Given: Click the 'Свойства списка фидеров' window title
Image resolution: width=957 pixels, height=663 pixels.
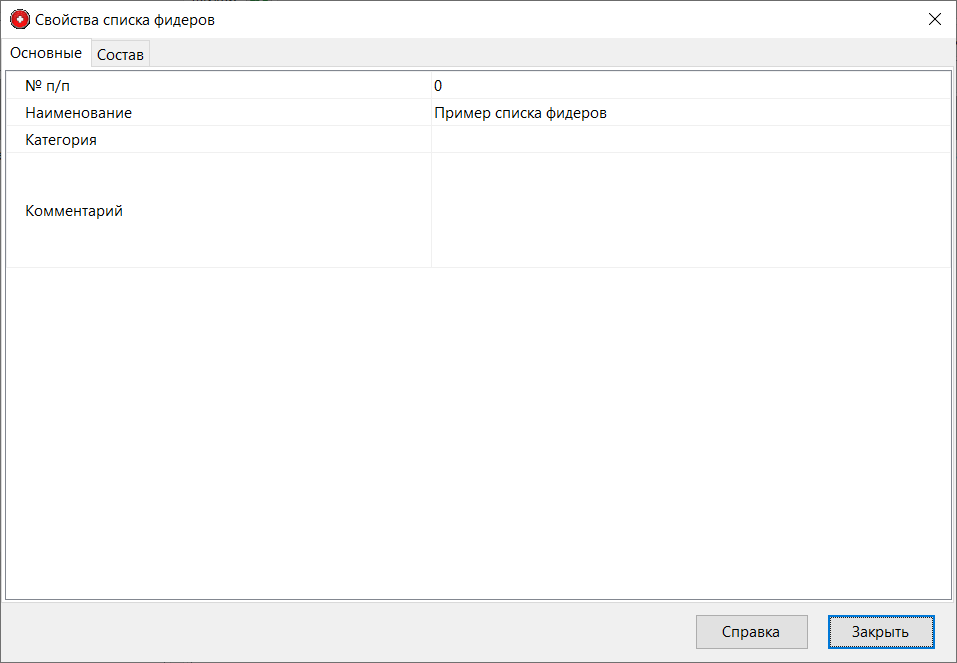Looking at the screenshot, I should pos(125,19).
